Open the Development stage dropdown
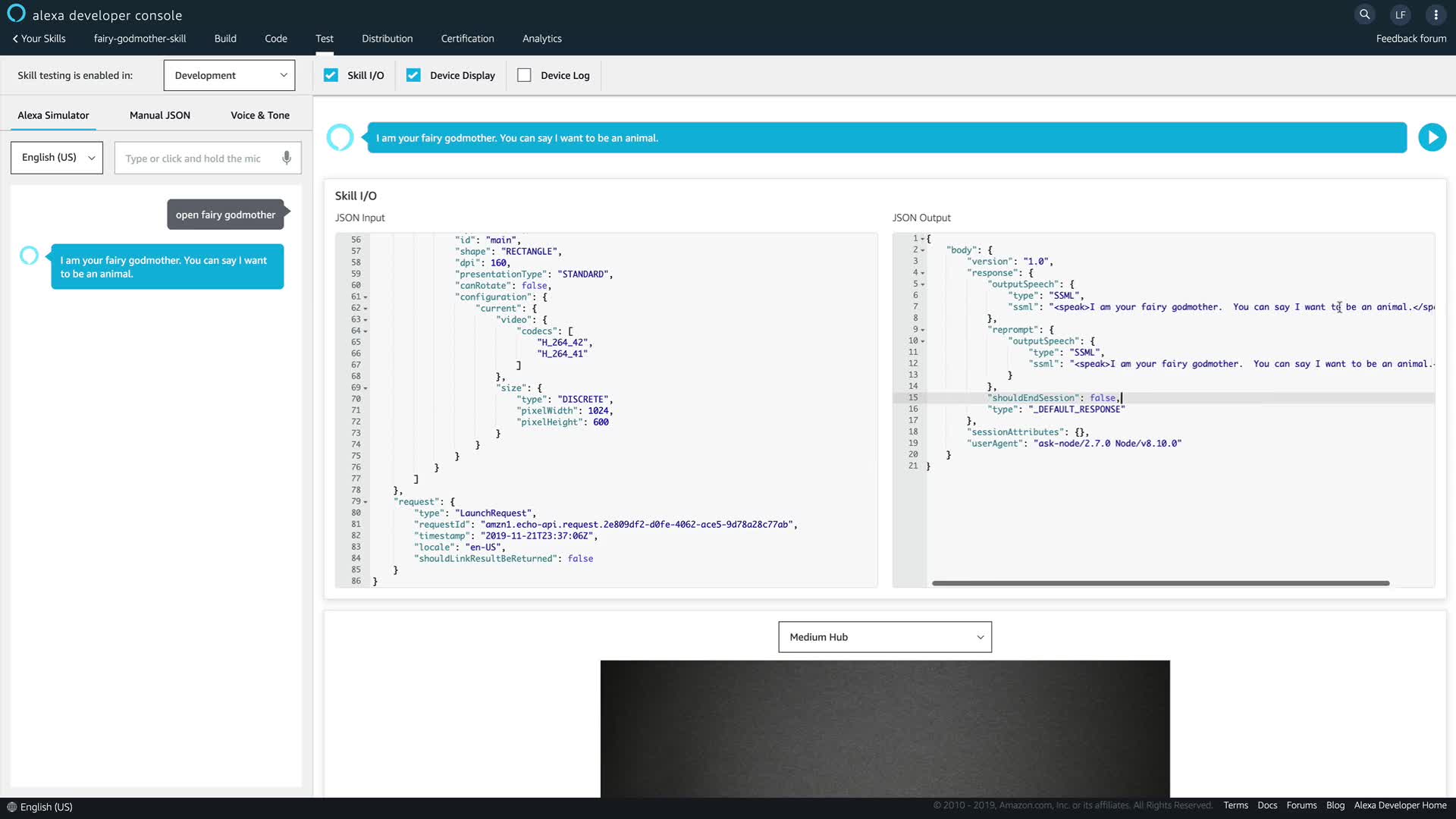This screenshot has width=1456, height=819. [x=229, y=75]
